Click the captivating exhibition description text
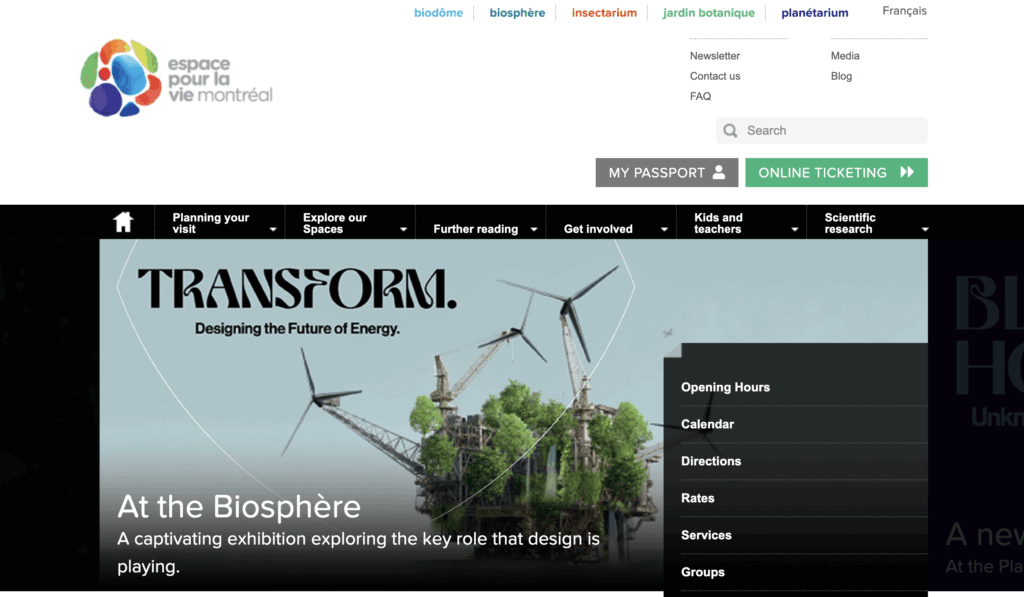Image resolution: width=1024 pixels, height=597 pixels. click(x=359, y=553)
